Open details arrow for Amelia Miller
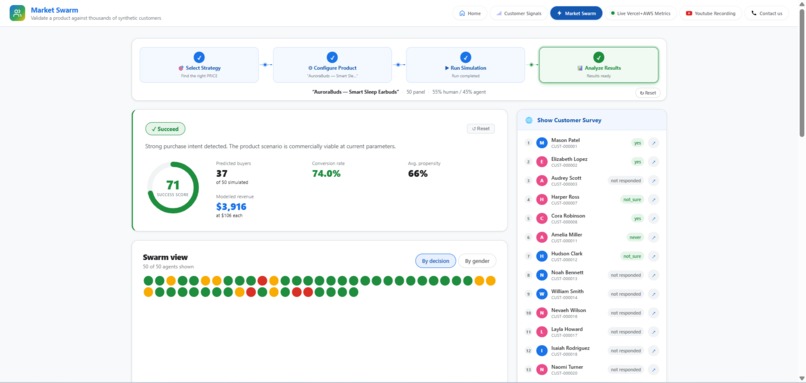This screenshot has height=383, width=806. 653,238
